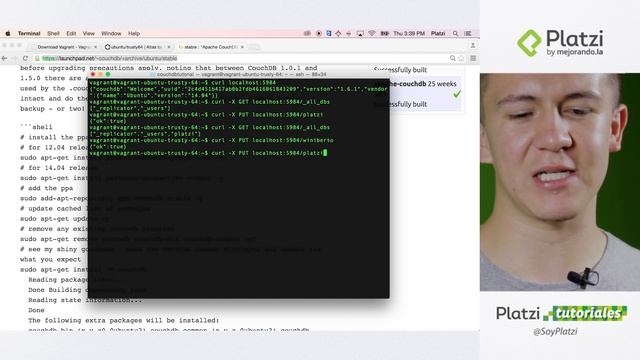
Task: Click the clock showing Thu 3:39 PM
Action: (x=409, y=33)
